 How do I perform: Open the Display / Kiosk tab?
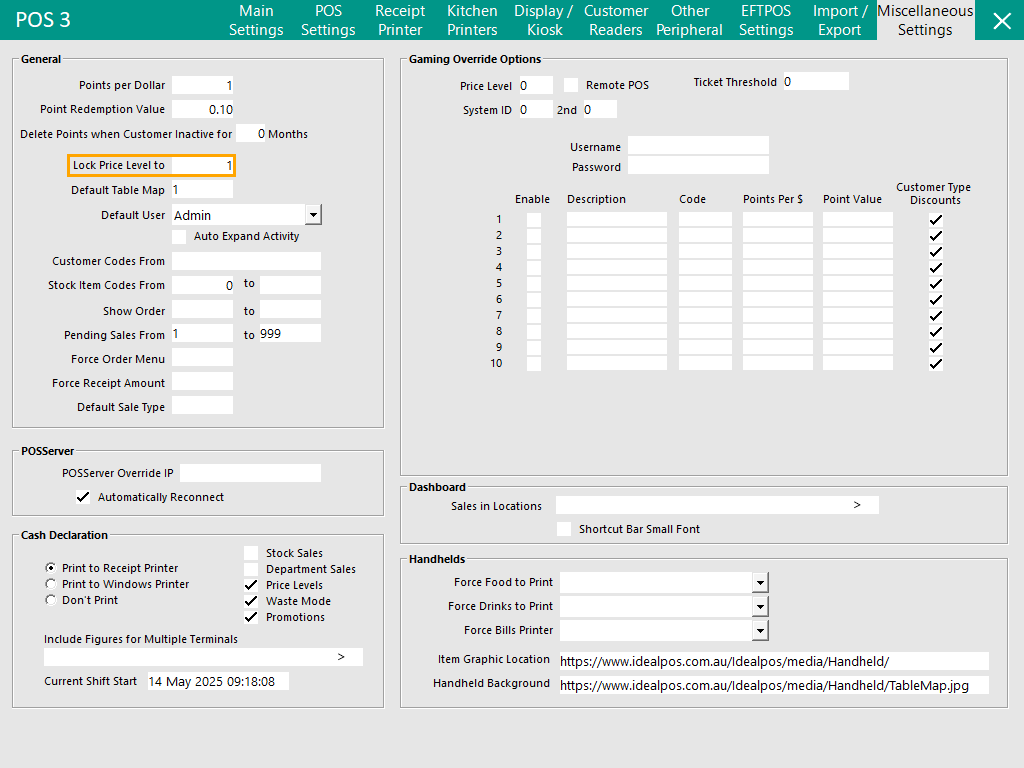click(x=543, y=20)
